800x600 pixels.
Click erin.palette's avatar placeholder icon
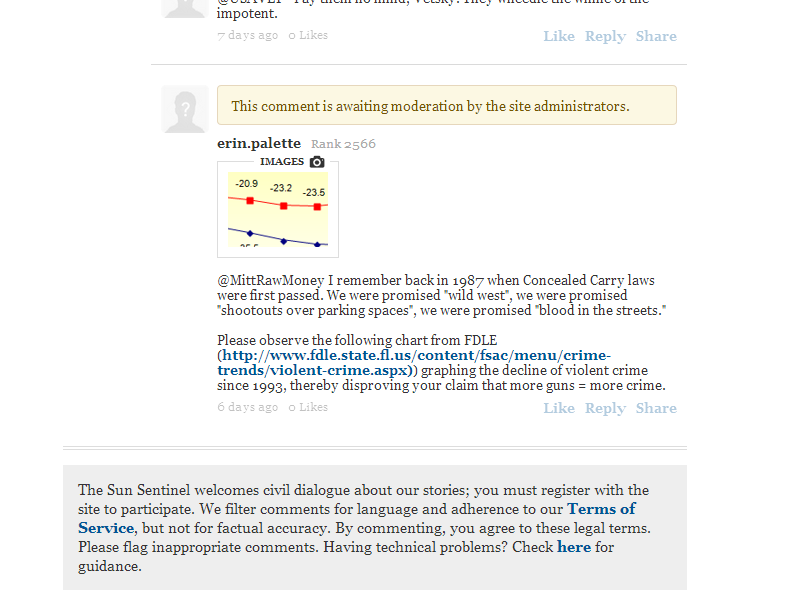[x=185, y=109]
